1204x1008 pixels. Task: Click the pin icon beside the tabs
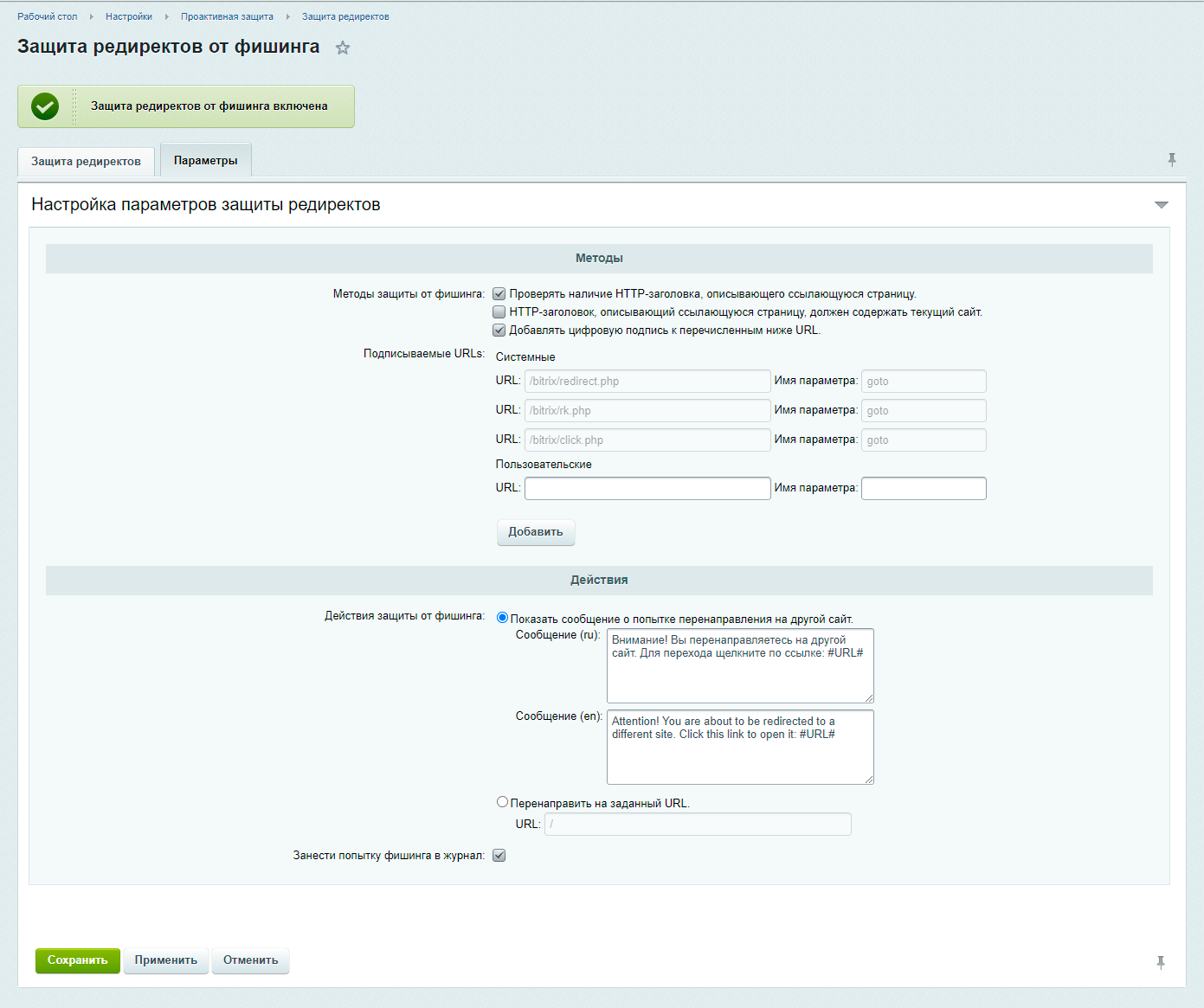click(x=1172, y=160)
